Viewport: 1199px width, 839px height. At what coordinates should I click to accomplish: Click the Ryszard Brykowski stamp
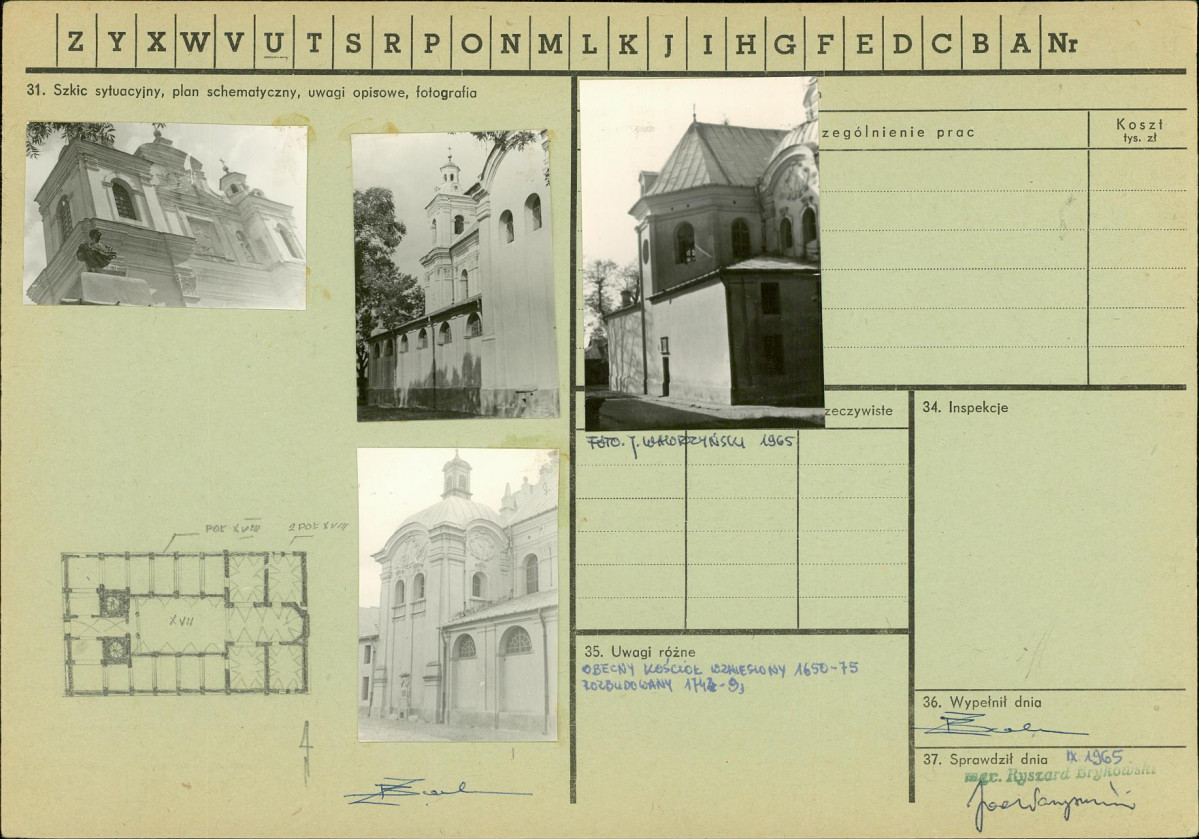coord(1060,775)
